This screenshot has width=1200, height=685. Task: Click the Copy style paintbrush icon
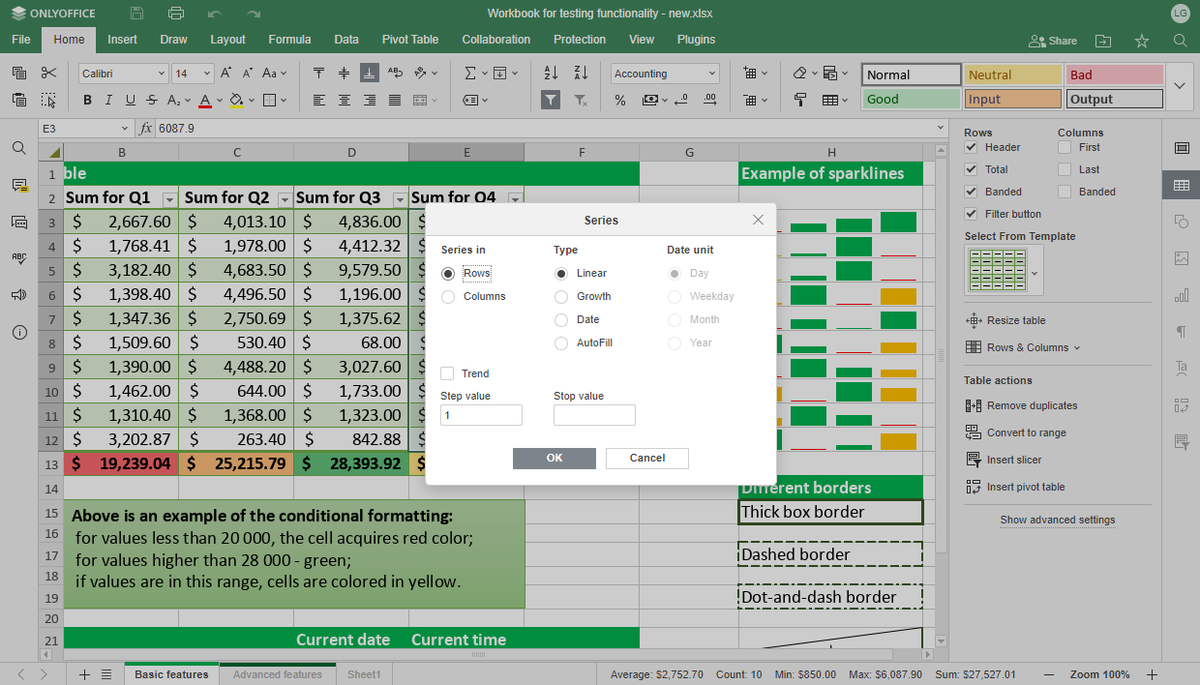800,99
